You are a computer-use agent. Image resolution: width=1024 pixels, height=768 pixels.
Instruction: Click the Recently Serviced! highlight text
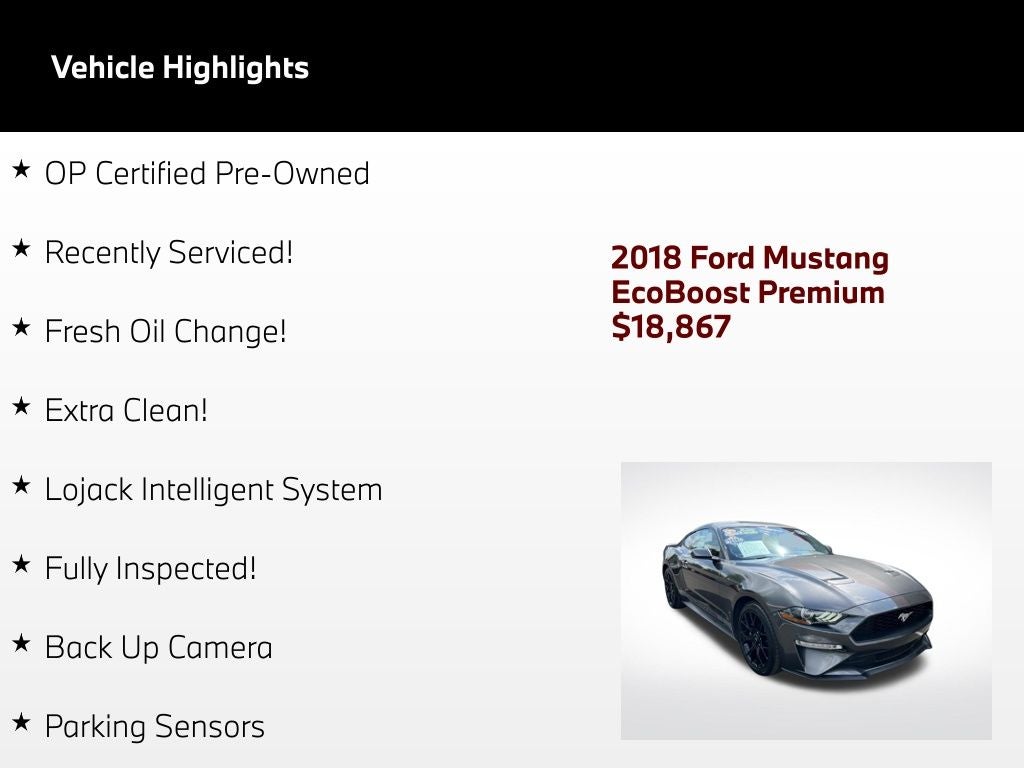(x=169, y=252)
